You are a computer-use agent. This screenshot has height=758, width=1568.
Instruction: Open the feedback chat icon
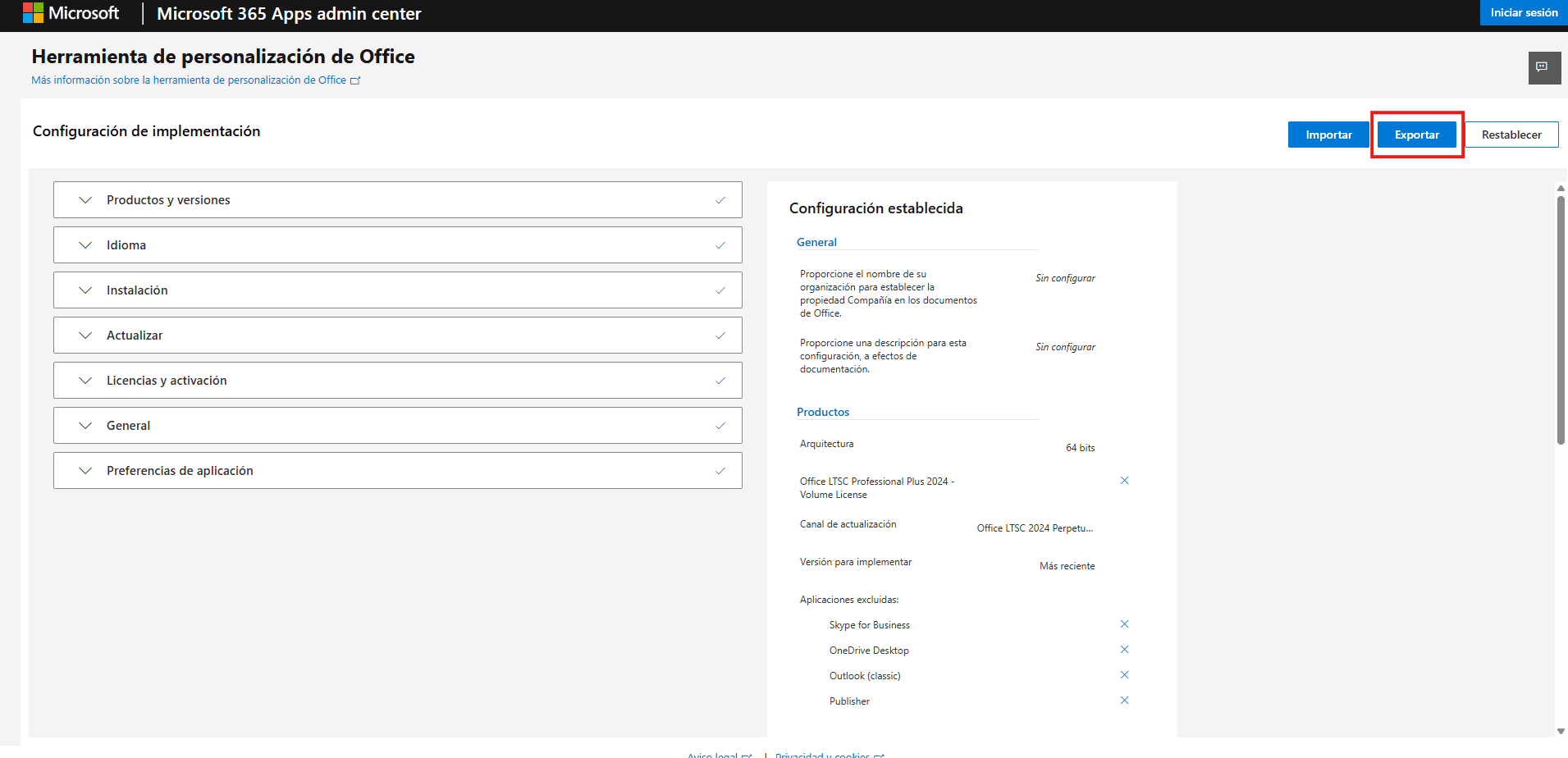tap(1543, 67)
